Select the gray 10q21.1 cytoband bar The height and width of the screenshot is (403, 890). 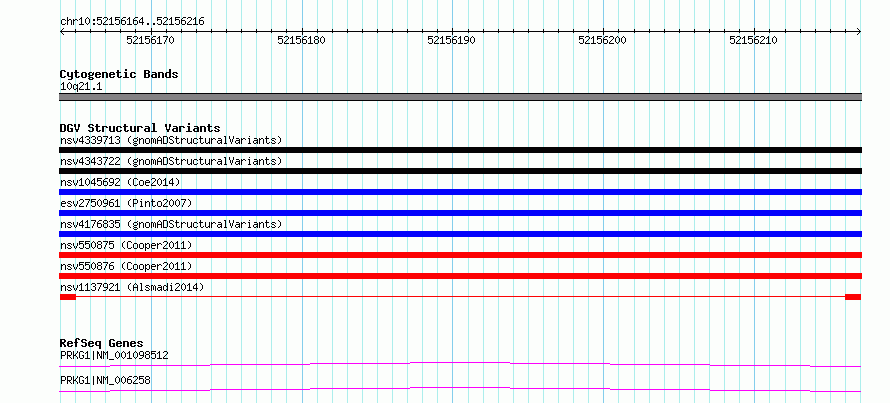(460, 97)
